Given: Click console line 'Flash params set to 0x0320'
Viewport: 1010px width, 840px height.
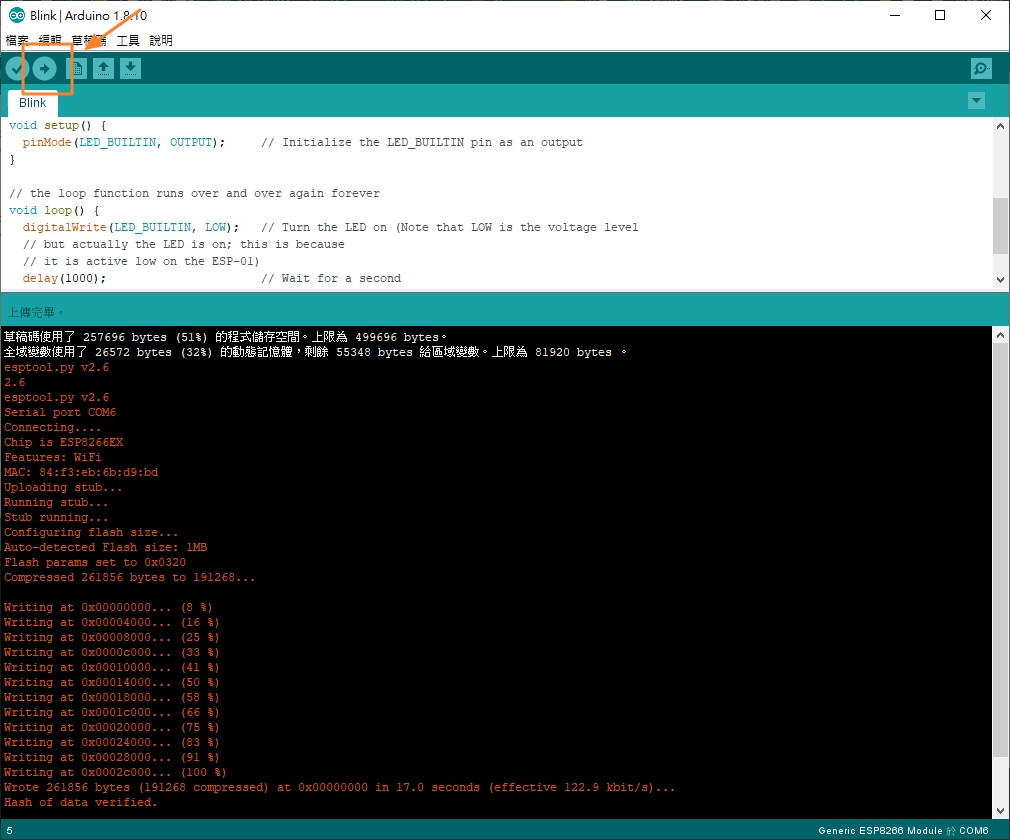Looking at the screenshot, I should [x=95, y=562].
